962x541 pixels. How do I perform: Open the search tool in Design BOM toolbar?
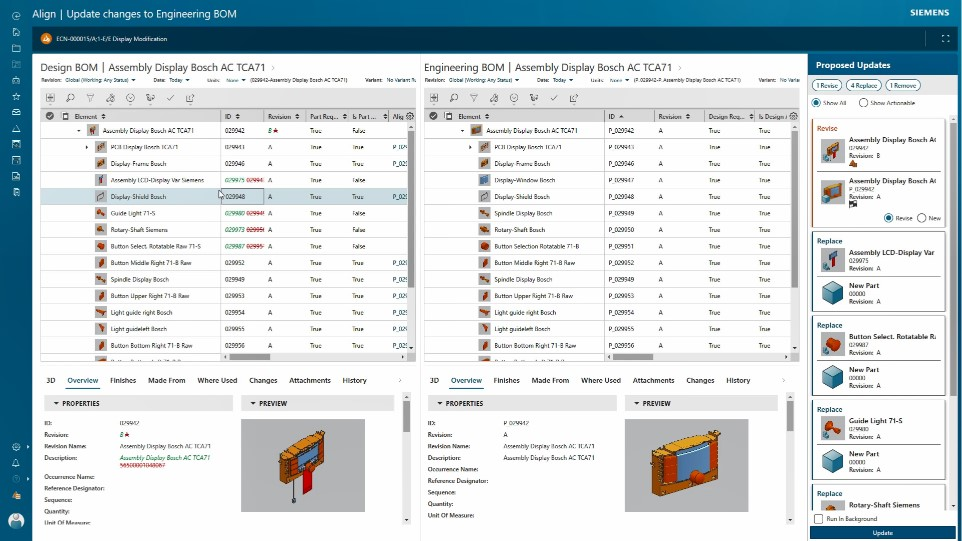(x=71, y=98)
